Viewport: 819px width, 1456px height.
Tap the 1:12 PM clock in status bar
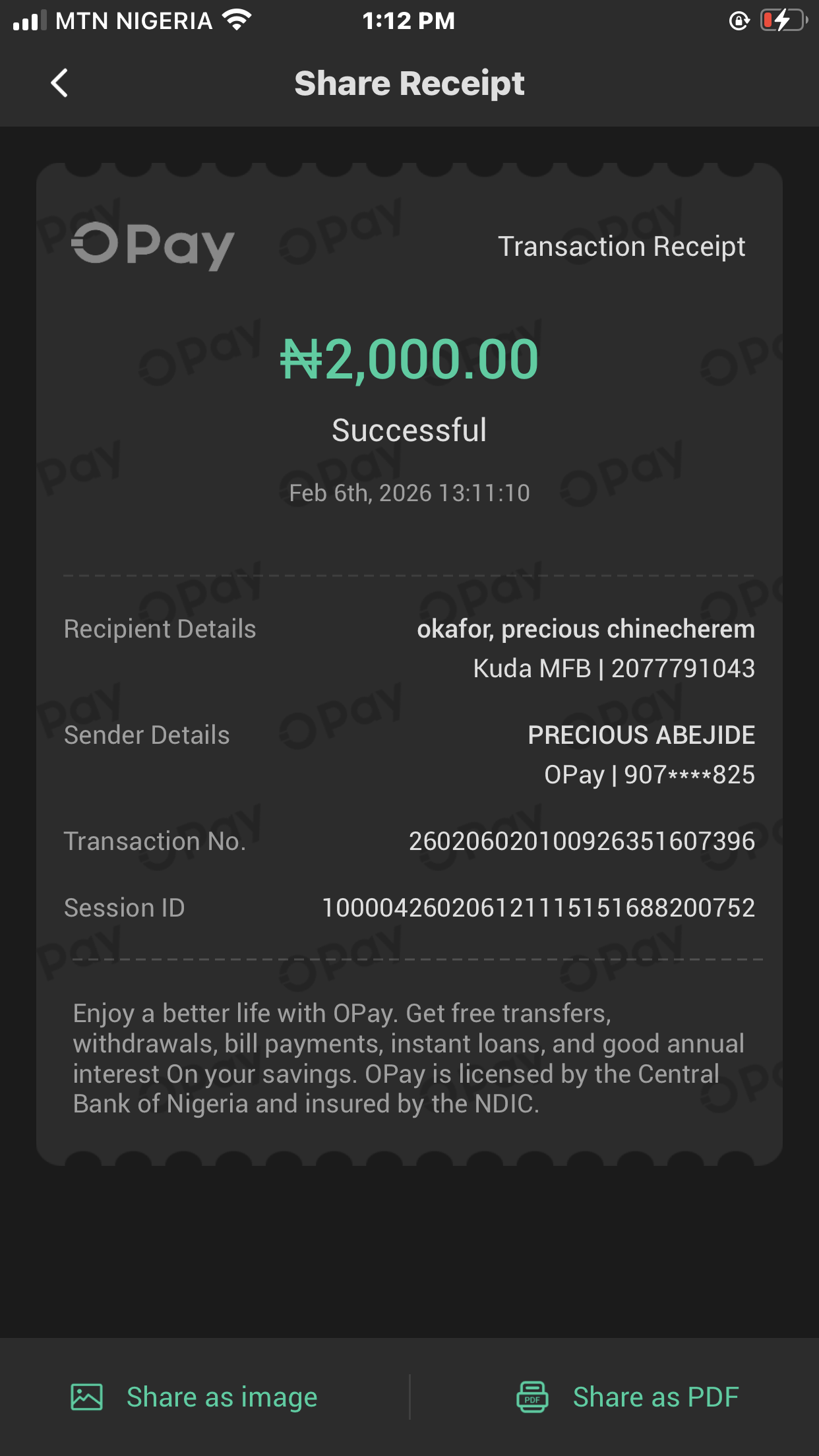408,20
